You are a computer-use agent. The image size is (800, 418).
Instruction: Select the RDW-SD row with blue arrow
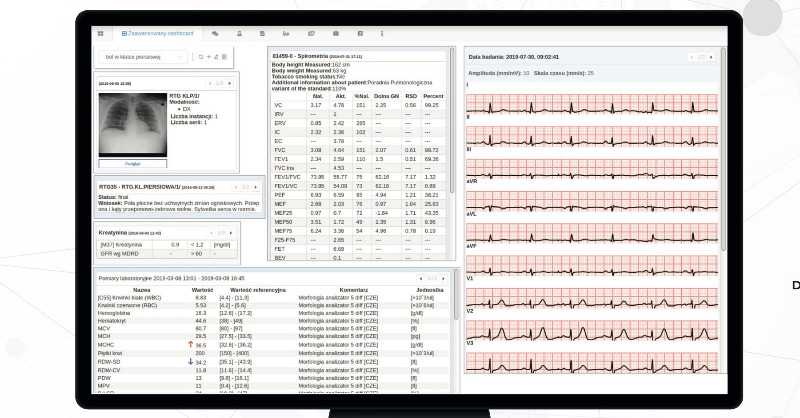pos(273,362)
